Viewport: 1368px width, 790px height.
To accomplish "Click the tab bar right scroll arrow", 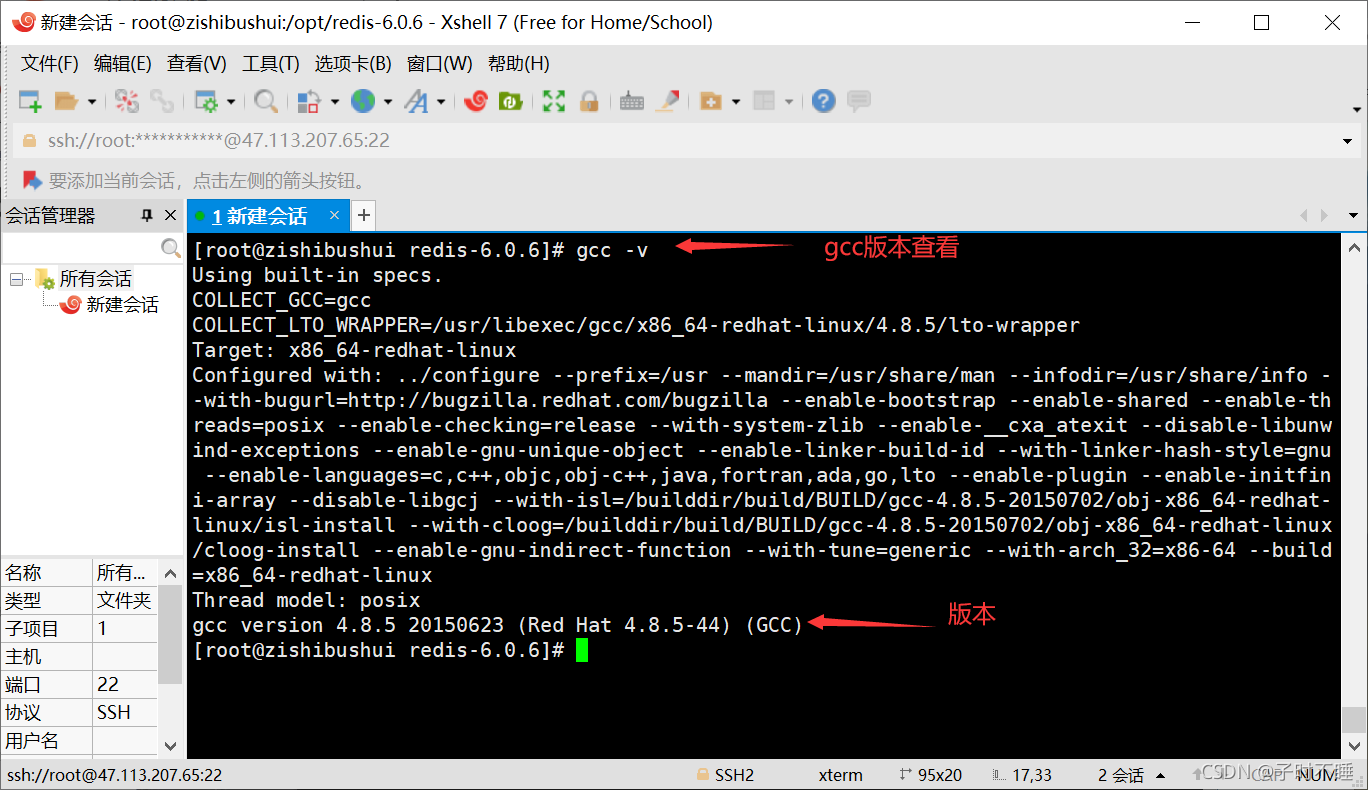I will (1325, 215).
